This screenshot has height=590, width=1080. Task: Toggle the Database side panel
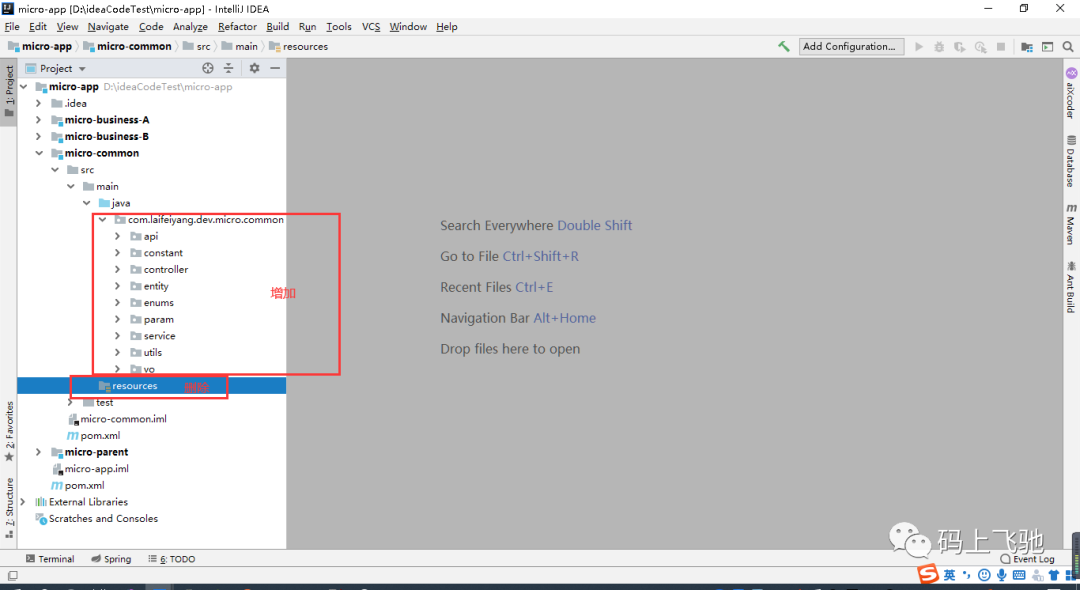tap(1071, 162)
